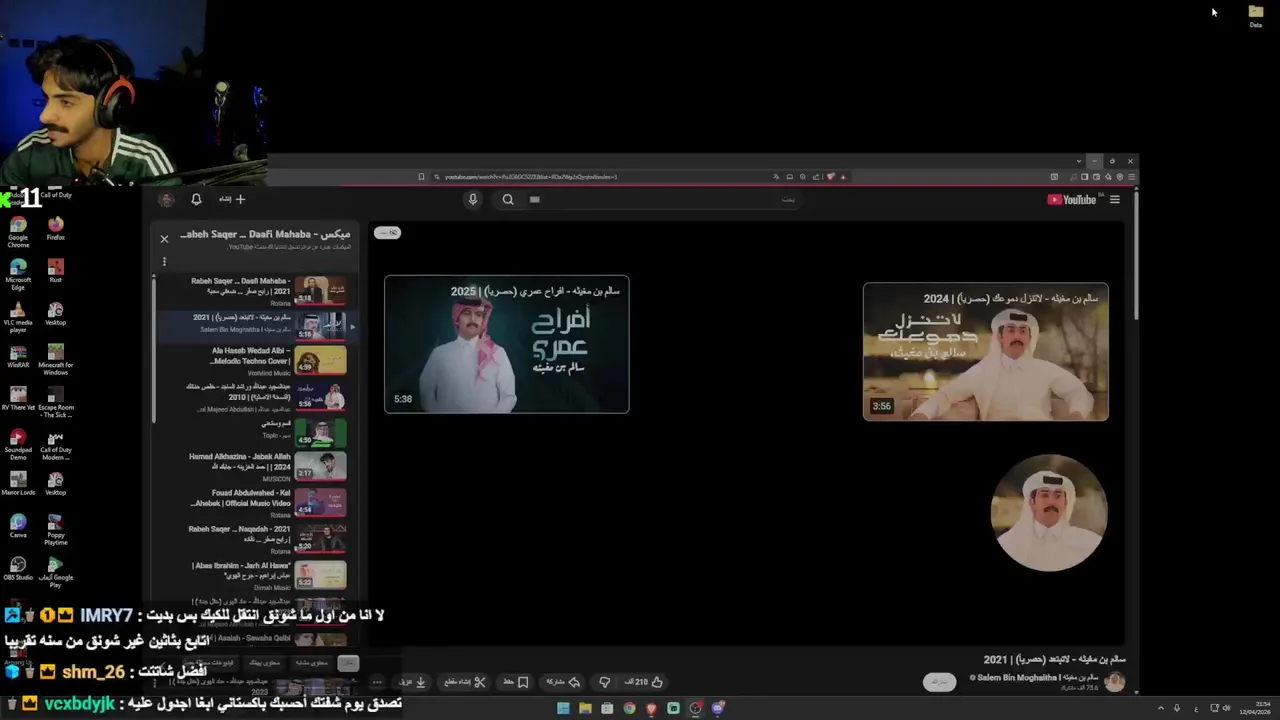Toggle the hide end-screen pill above video cards
The width and height of the screenshot is (1280, 720).
coord(387,233)
